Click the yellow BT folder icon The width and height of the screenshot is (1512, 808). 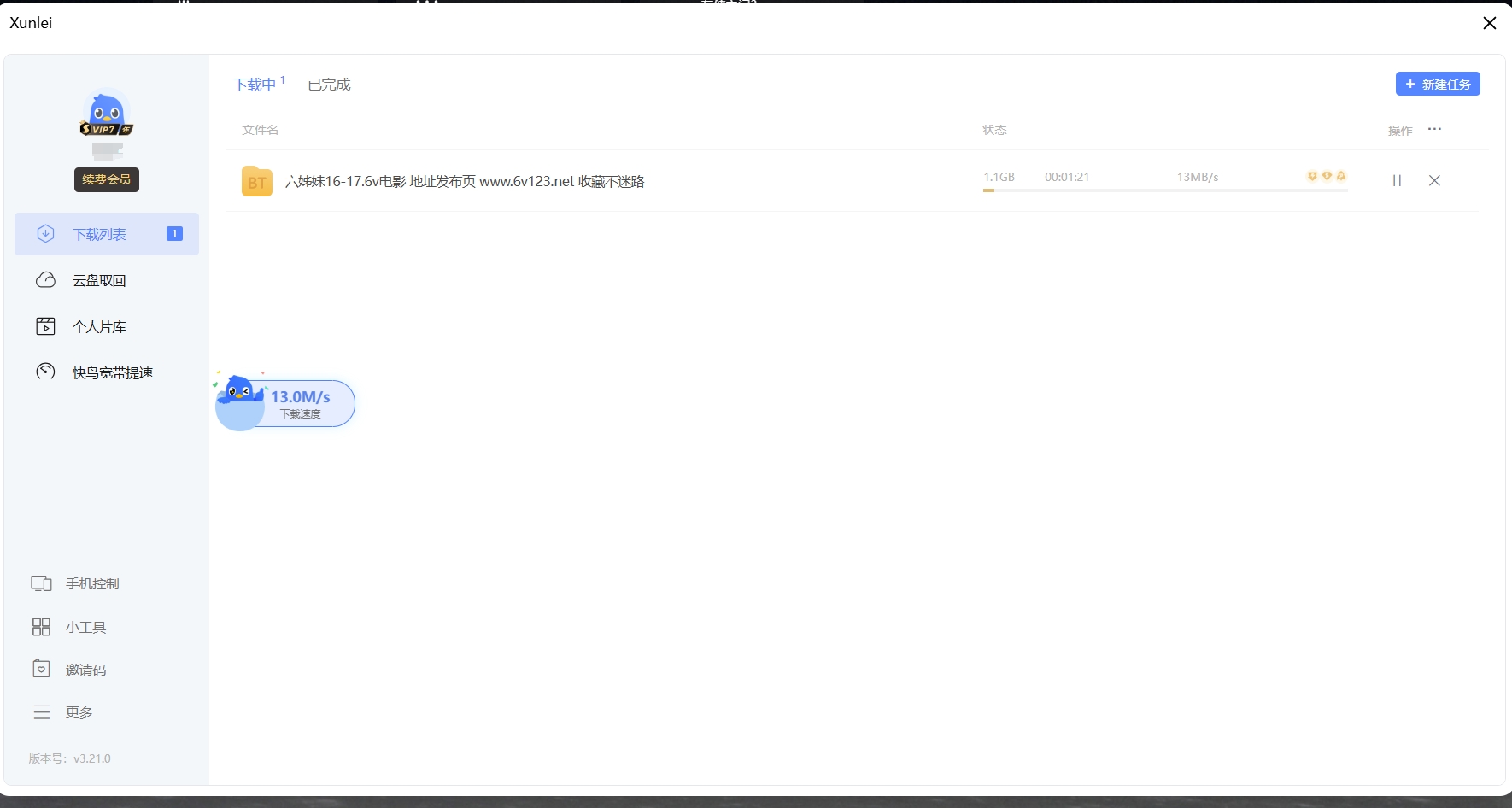coord(256,181)
